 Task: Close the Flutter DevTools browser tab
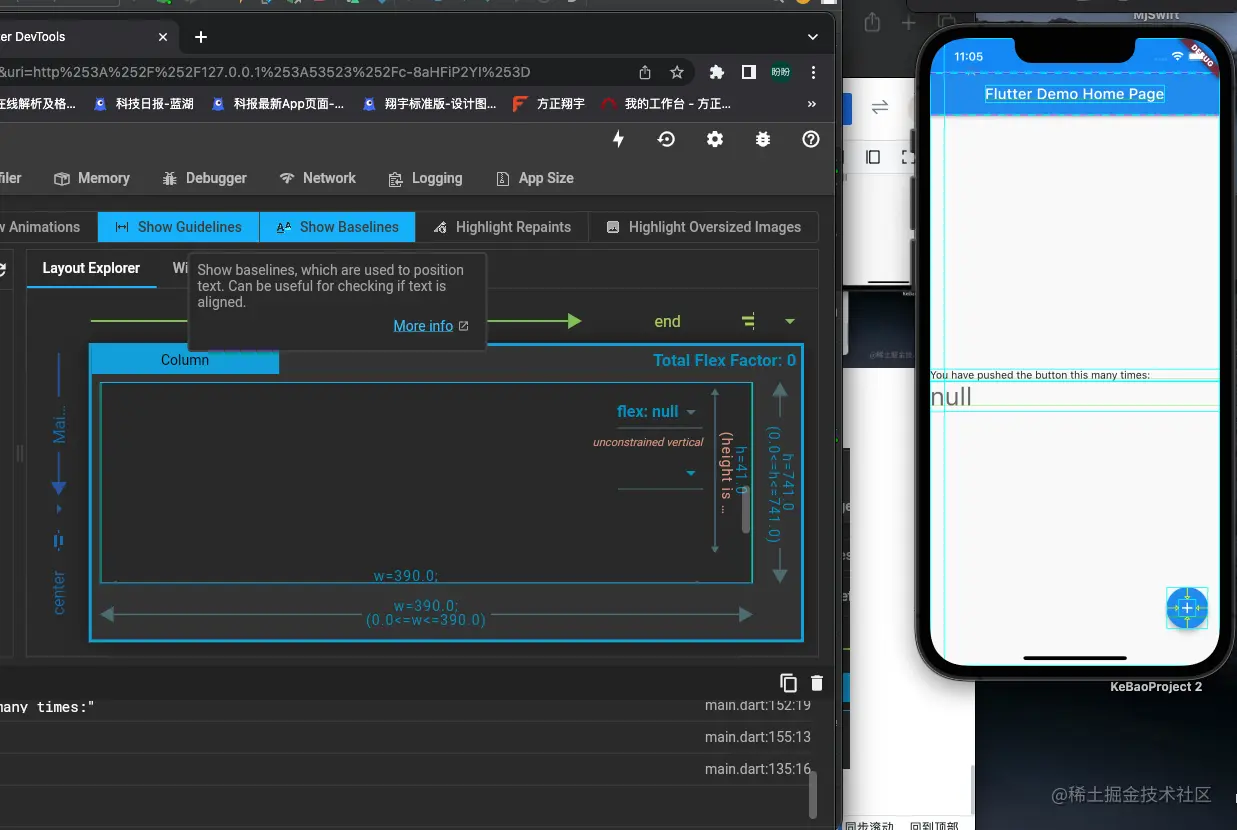[163, 37]
